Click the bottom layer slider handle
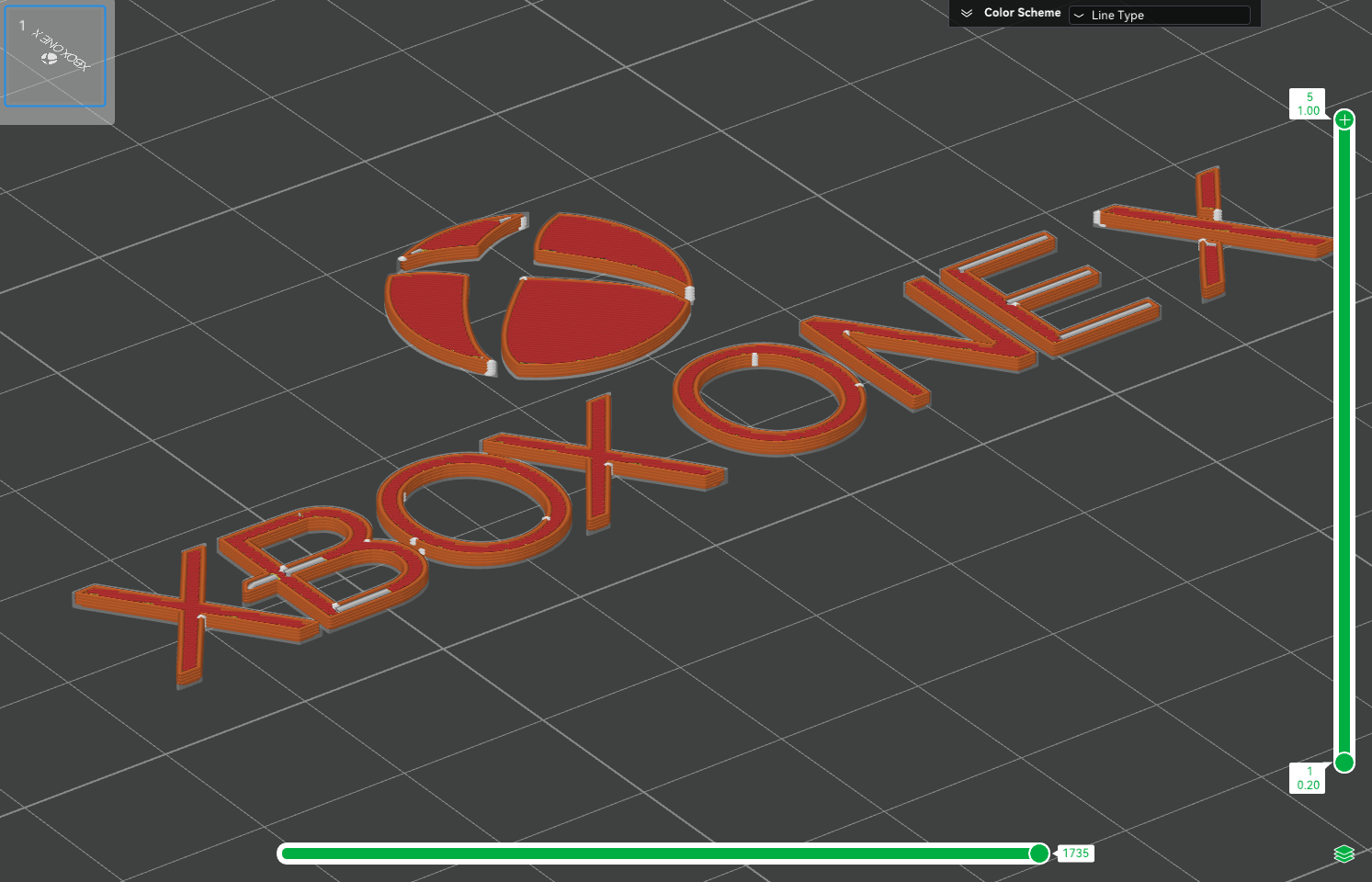 (x=1344, y=762)
